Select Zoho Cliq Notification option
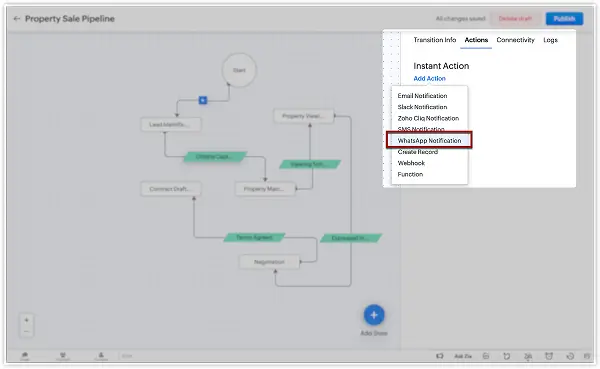Screen dimensions: 600x369 [x=429, y=118]
